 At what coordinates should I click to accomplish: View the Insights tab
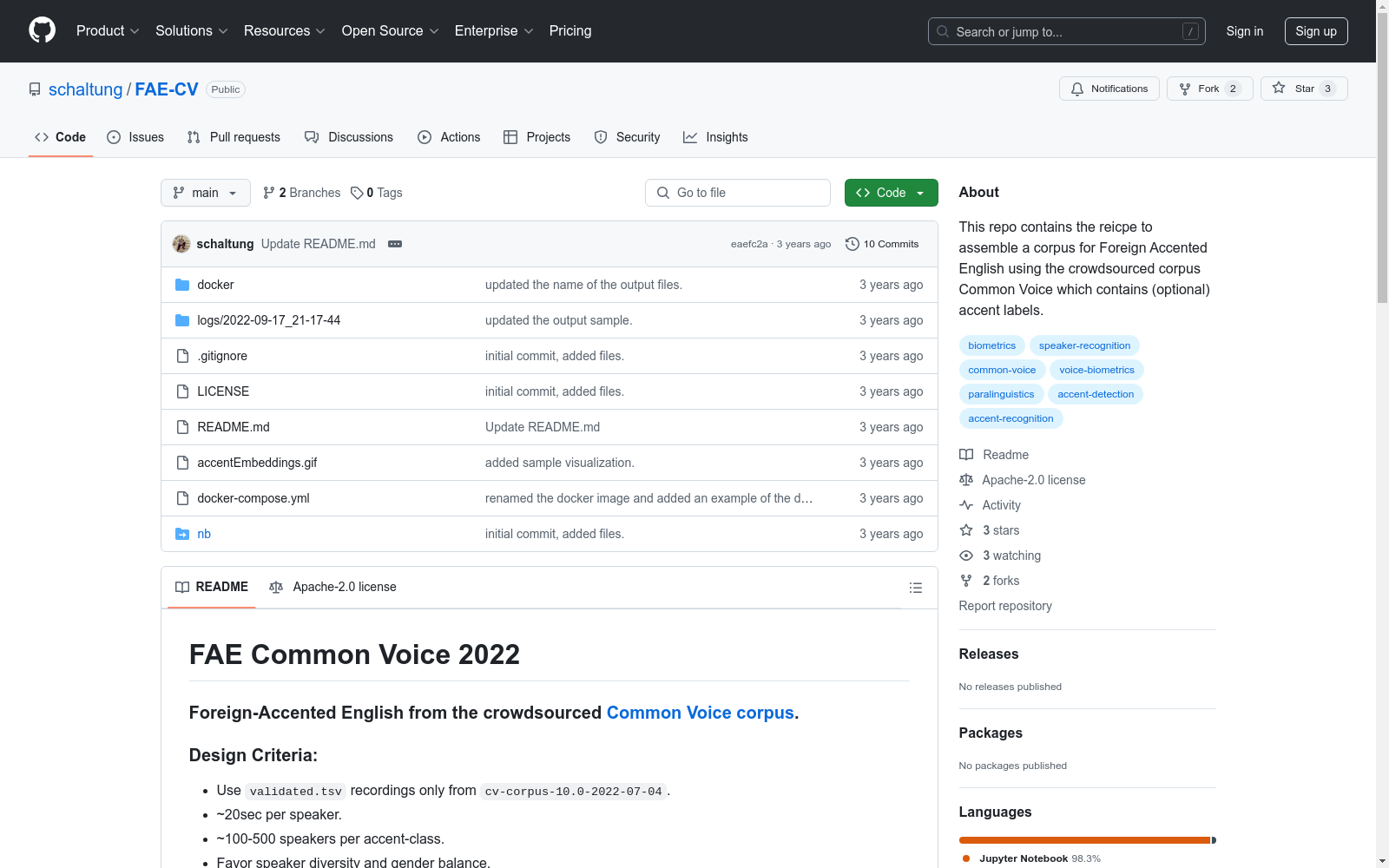click(715, 137)
